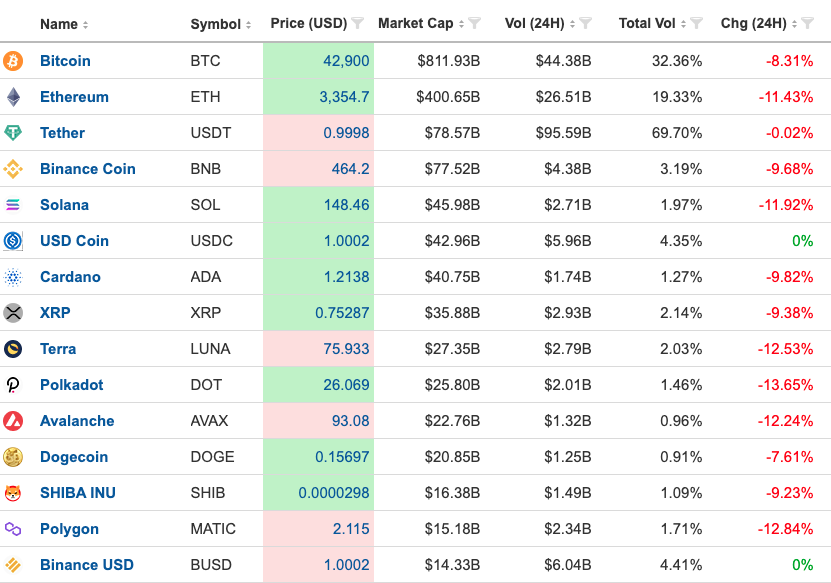Click Bitcoin market cap $811.93B
831x583 pixels.
click(x=448, y=61)
